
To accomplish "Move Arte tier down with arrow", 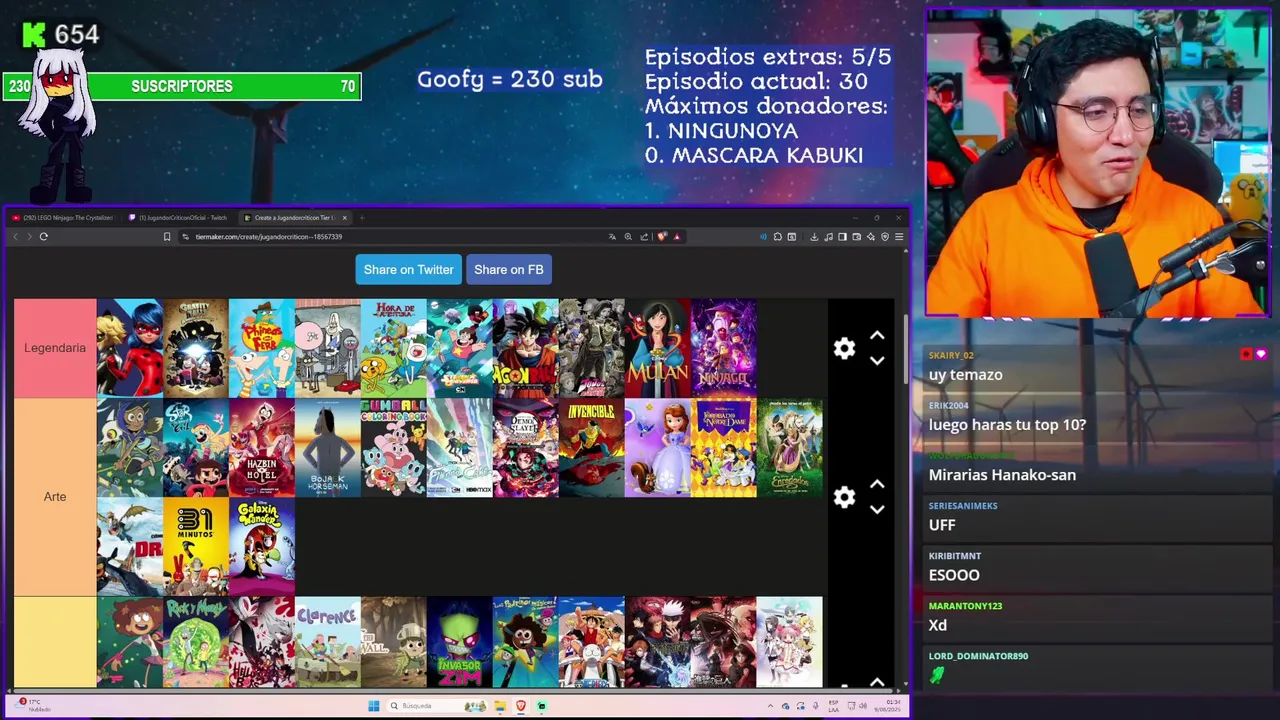I will point(877,510).
